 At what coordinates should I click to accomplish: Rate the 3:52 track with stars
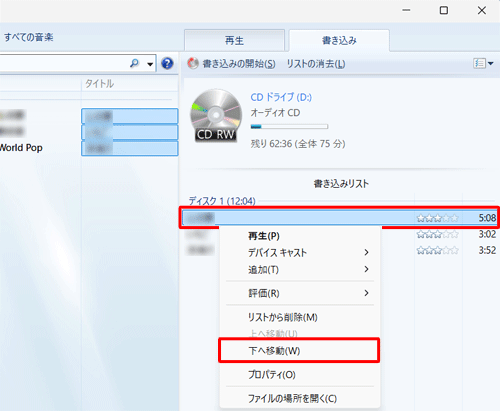pos(438,250)
